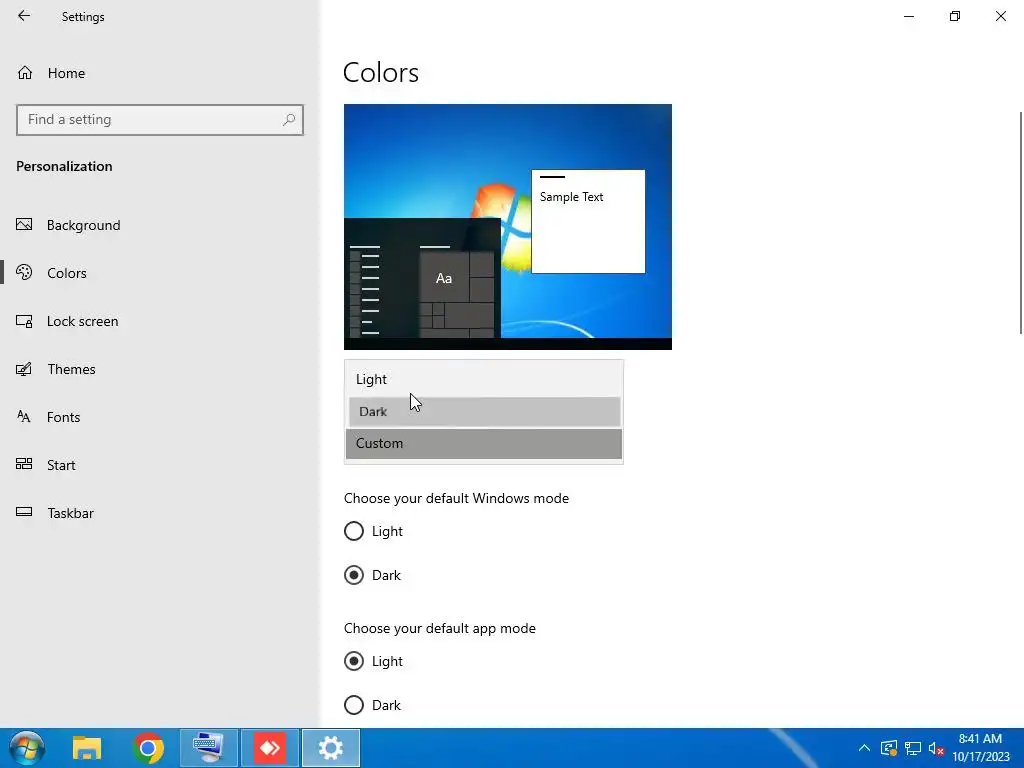This screenshot has height=768, width=1024.
Task: Select Light for default Windows mode
Action: tap(354, 531)
